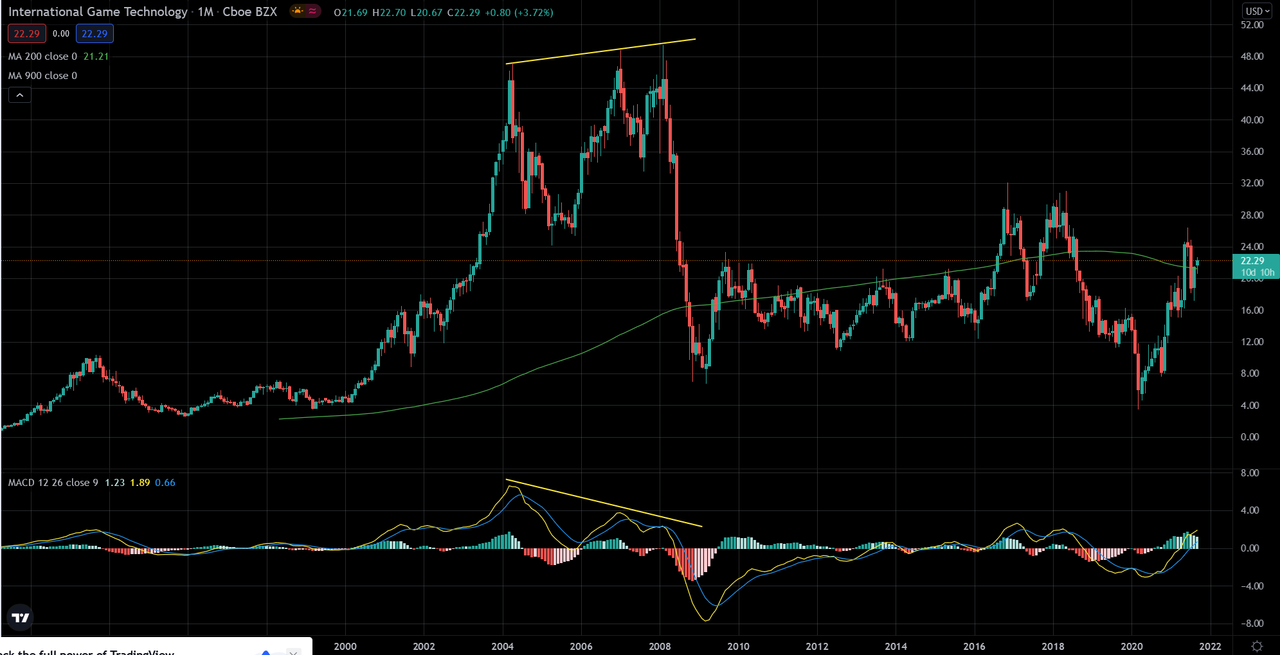Image resolution: width=1280 pixels, height=655 pixels.
Task: Click the blue 22.29 buy price box
Action: [x=94, y=34]
